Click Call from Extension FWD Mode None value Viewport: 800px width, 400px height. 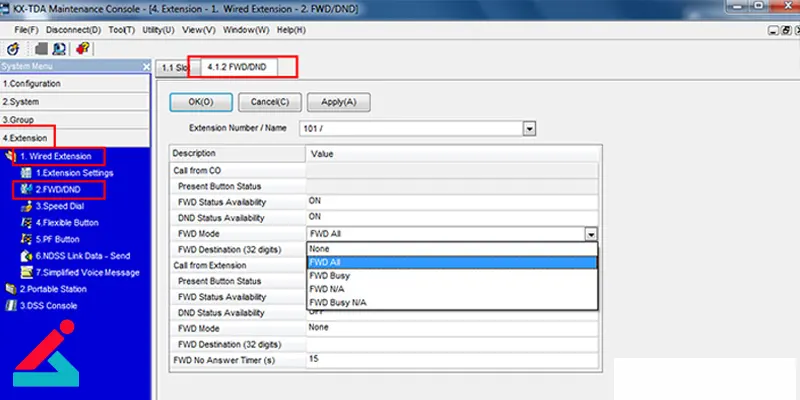click(x=452, y=328)
